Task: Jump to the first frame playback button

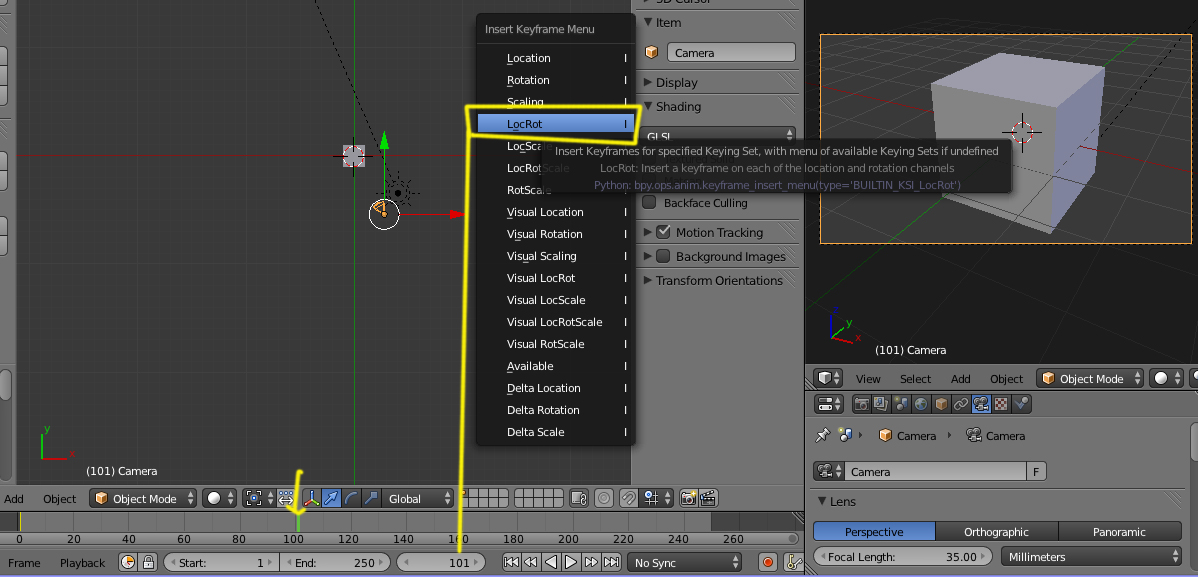Action: coord(511,563)
